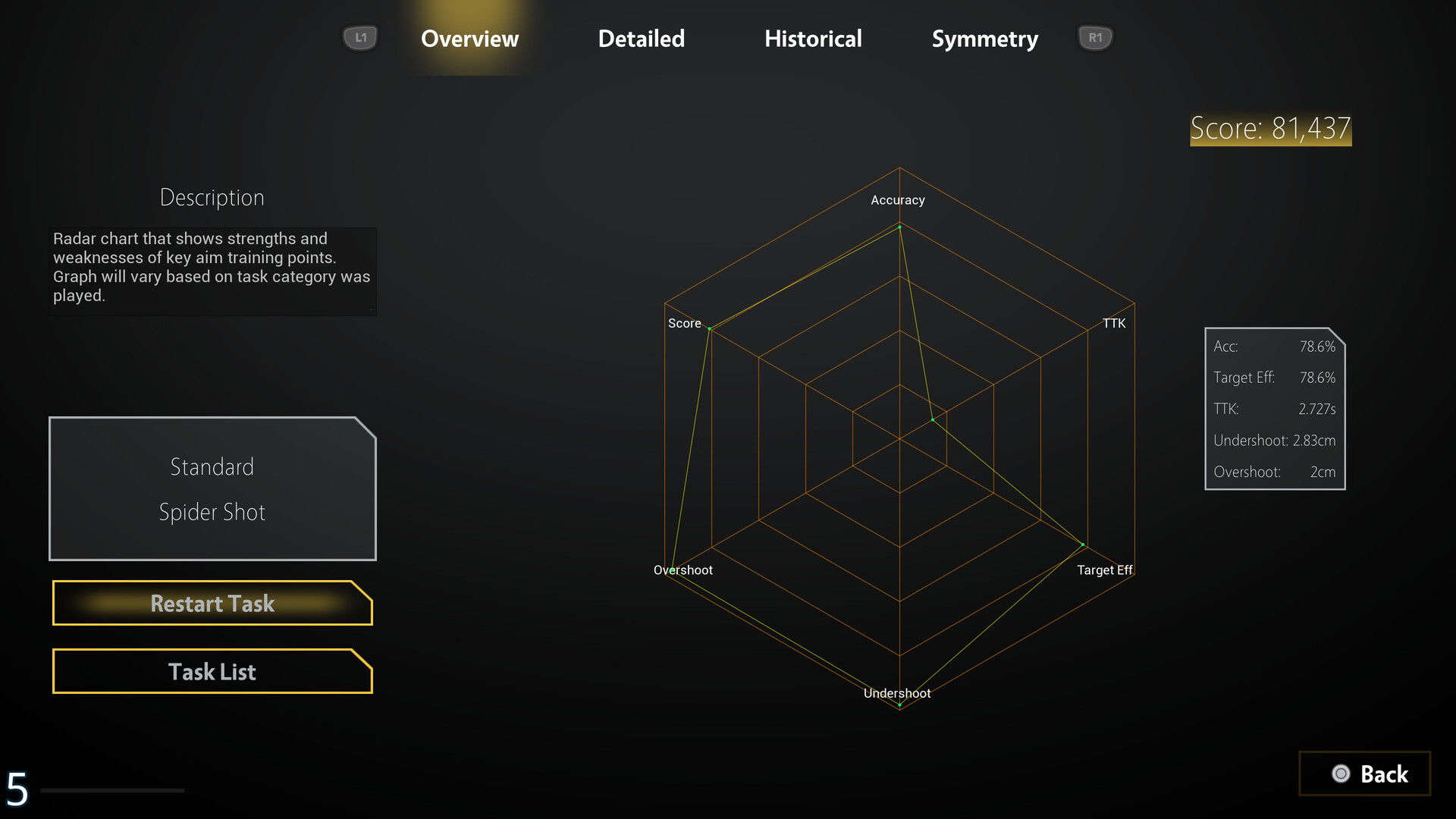Click the Target Eff radar point
This screenshot has height=819, width=1456.
coord(1083,544)
